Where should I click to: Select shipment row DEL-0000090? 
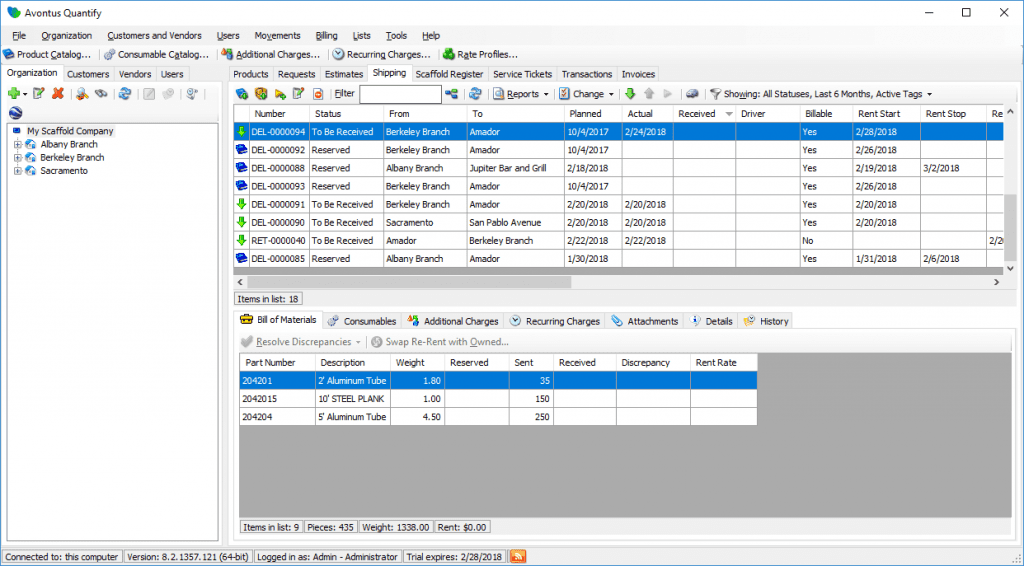[618, 223]
